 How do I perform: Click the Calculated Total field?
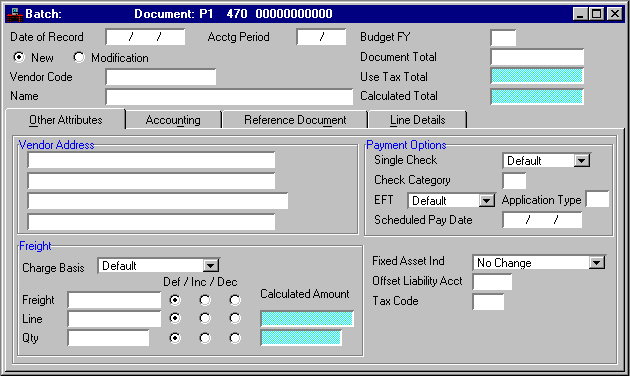click(537, 97)
